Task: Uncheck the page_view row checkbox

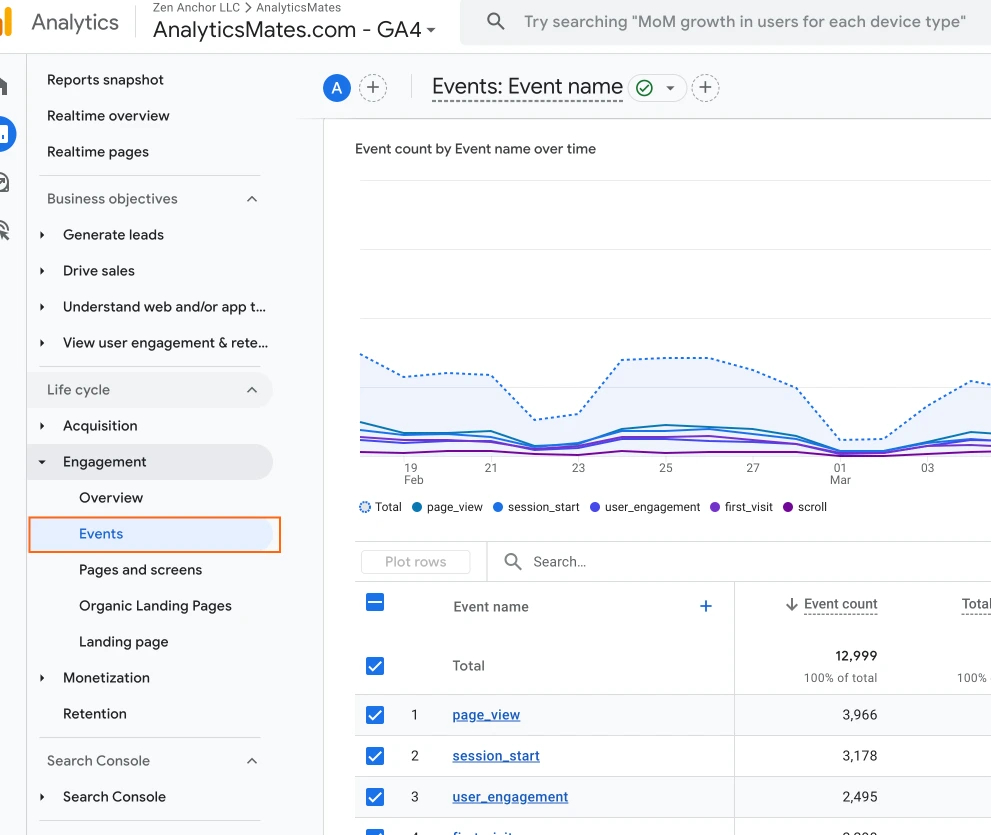Action: (x=375, y=715)
